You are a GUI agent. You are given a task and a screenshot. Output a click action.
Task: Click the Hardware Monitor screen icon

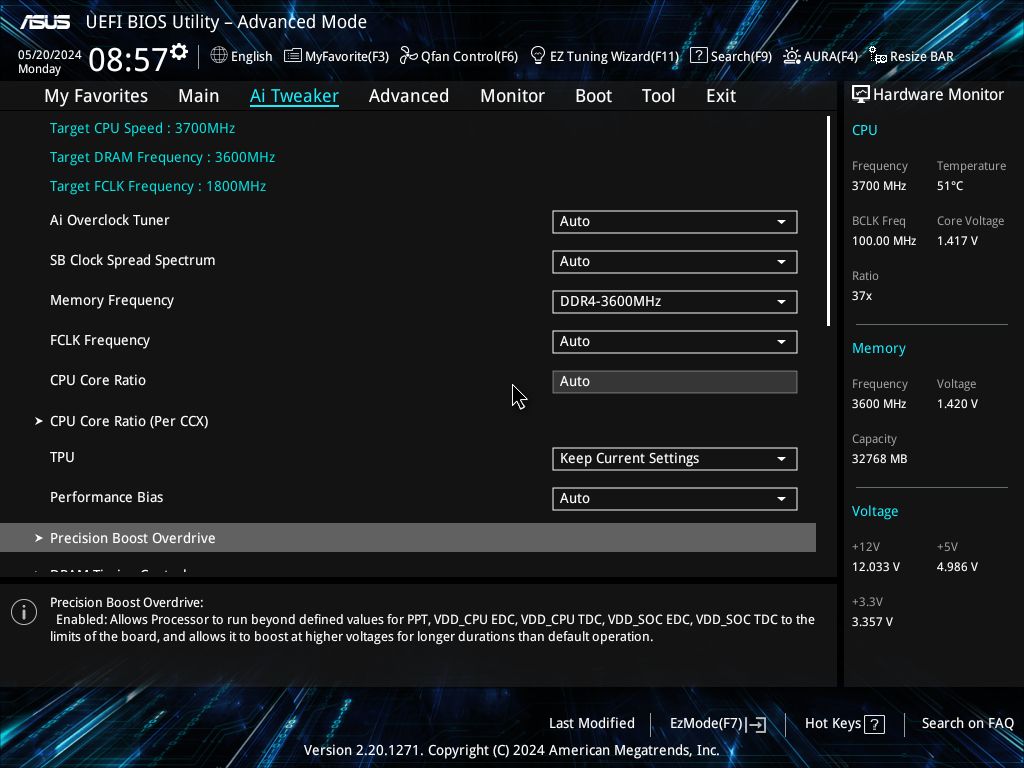pos(861,94)
